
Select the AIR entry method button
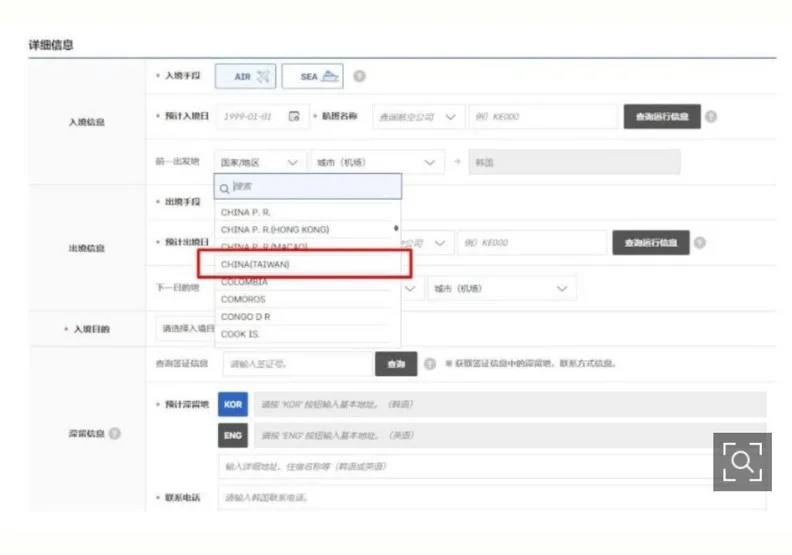pos(245,76)
